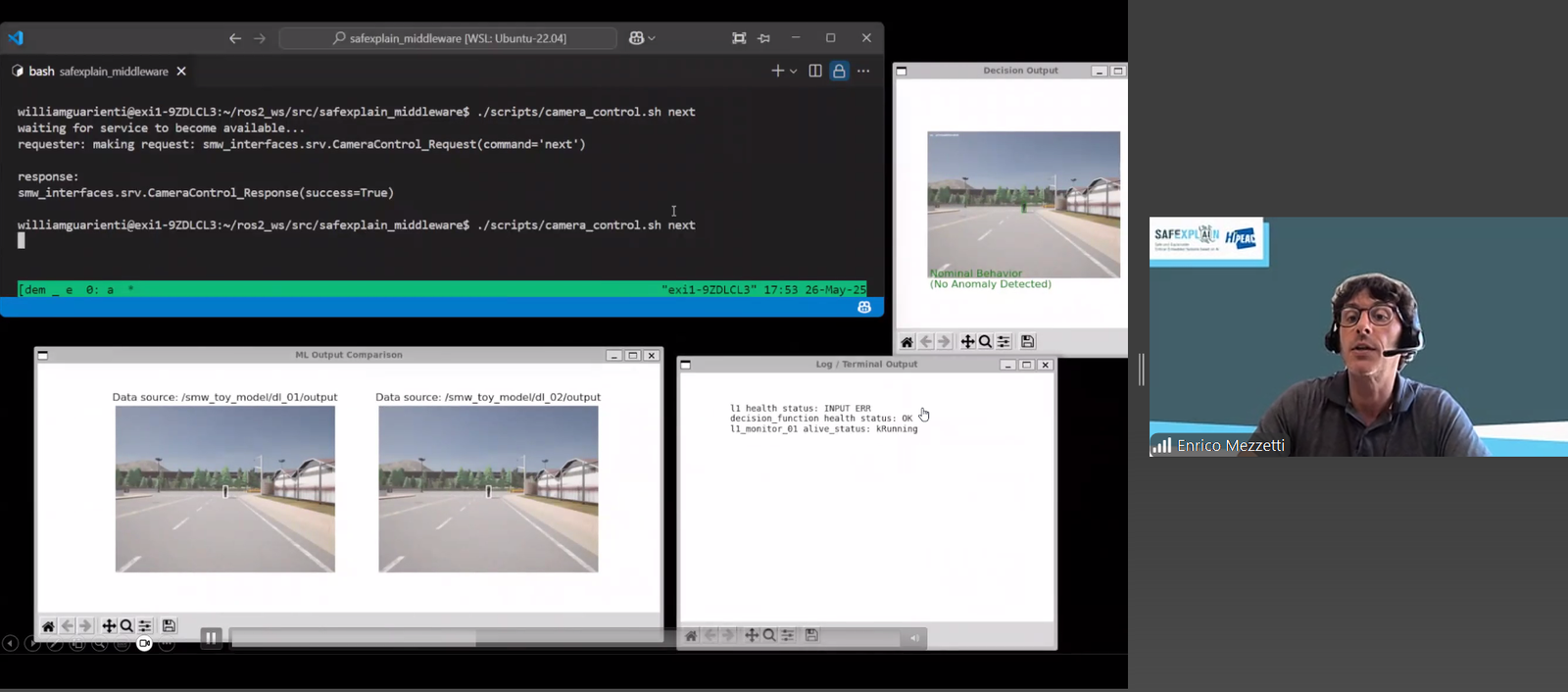Viewport: 1568px width, 692px height.
Task: Click the volume speaker icon on player bar
Action: point(913,638)
